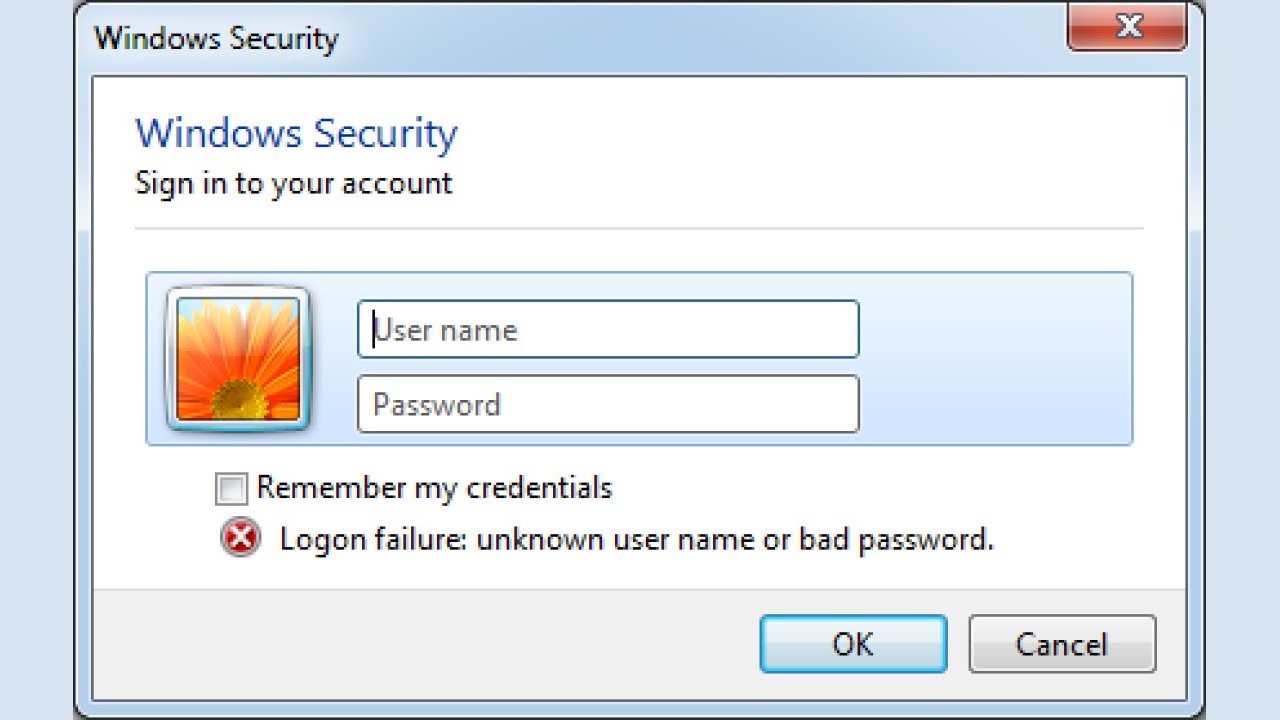1280x720 pixels.
Task: Click the orange flower account picture
Action: [238, 359]
